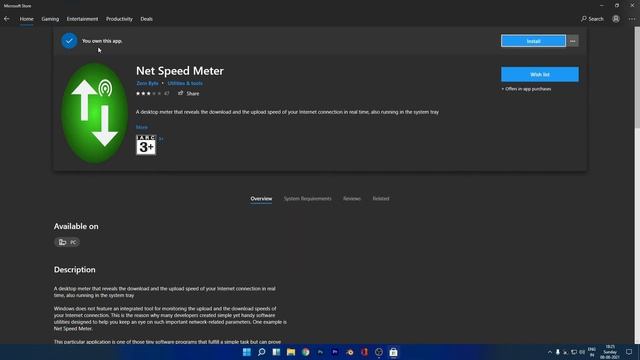Click the Install button
This screenshot has width=640, height=360.
point(533,41)
